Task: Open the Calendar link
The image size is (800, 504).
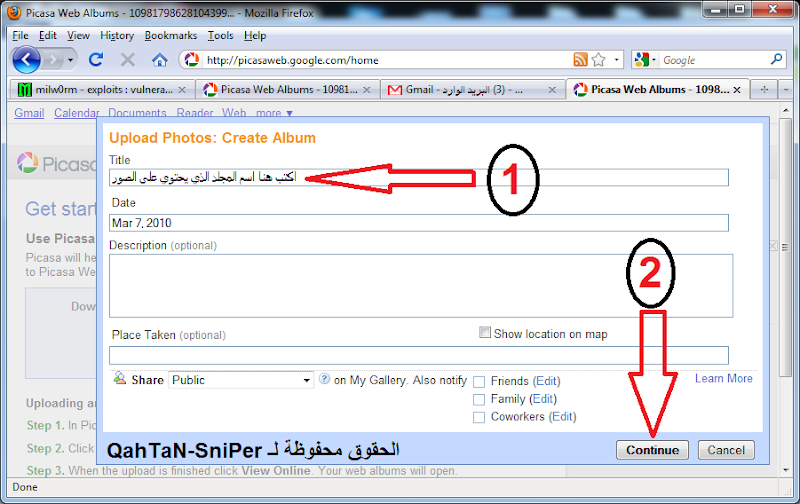Action: (x=77, y=113)
